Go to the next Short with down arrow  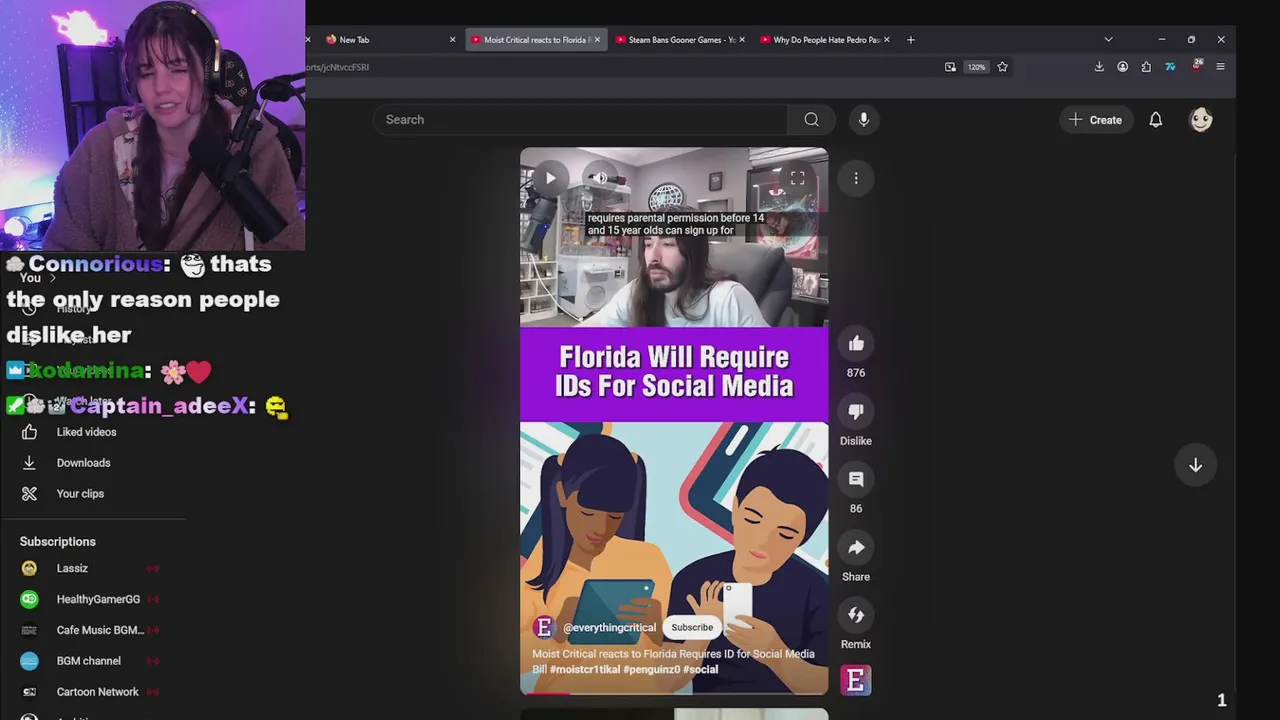[x=1195, y=465]
